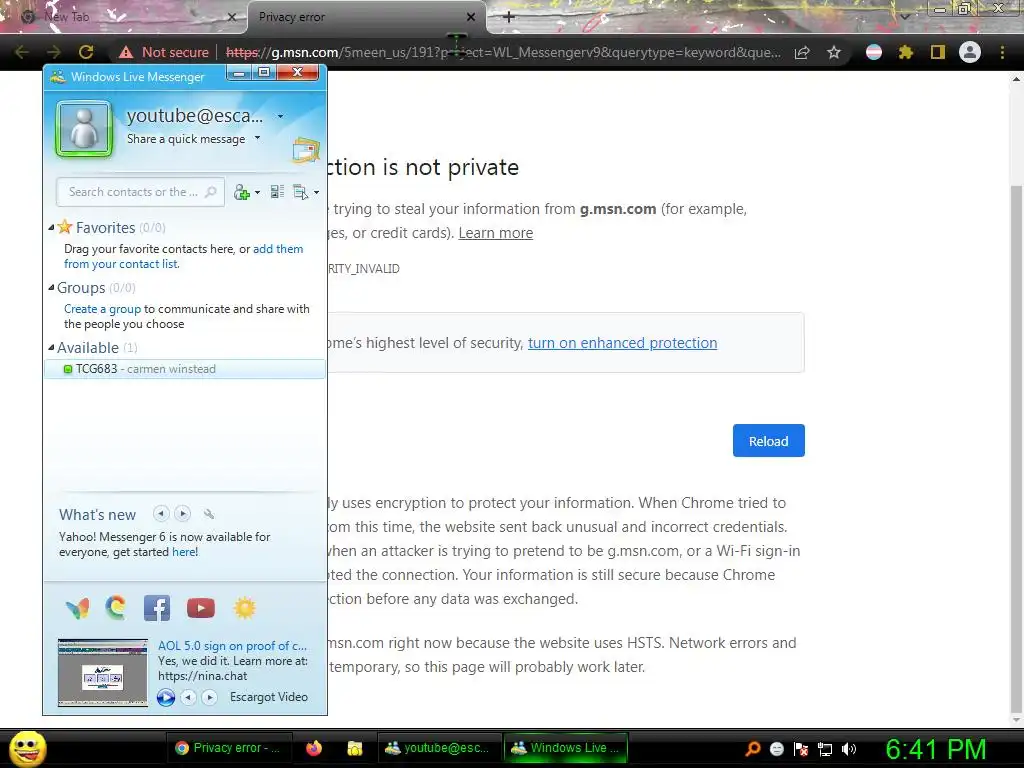Switch to the New Tab tab

[124, 17]
